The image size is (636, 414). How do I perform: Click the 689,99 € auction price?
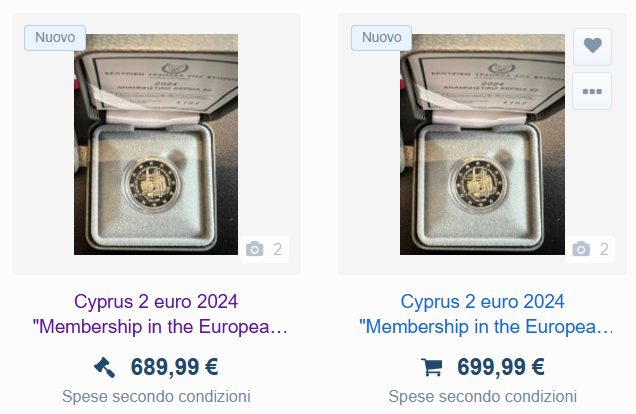click(x=174, y=366)
